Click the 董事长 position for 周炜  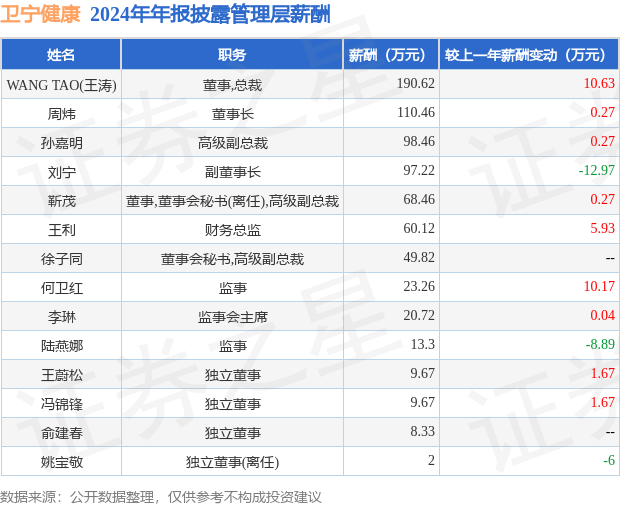pos(232,114)
